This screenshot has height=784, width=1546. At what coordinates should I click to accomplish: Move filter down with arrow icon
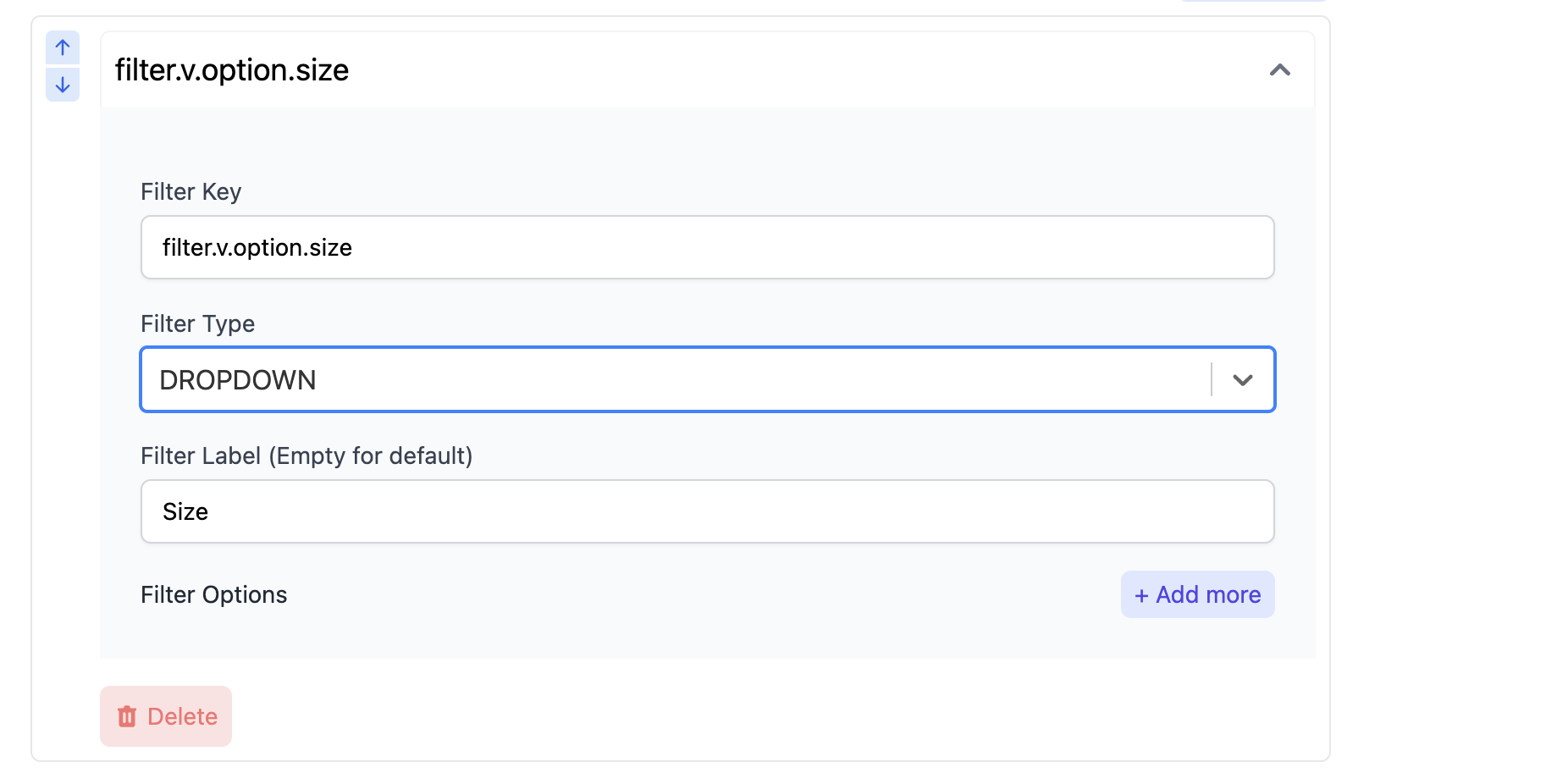(63, 85)
